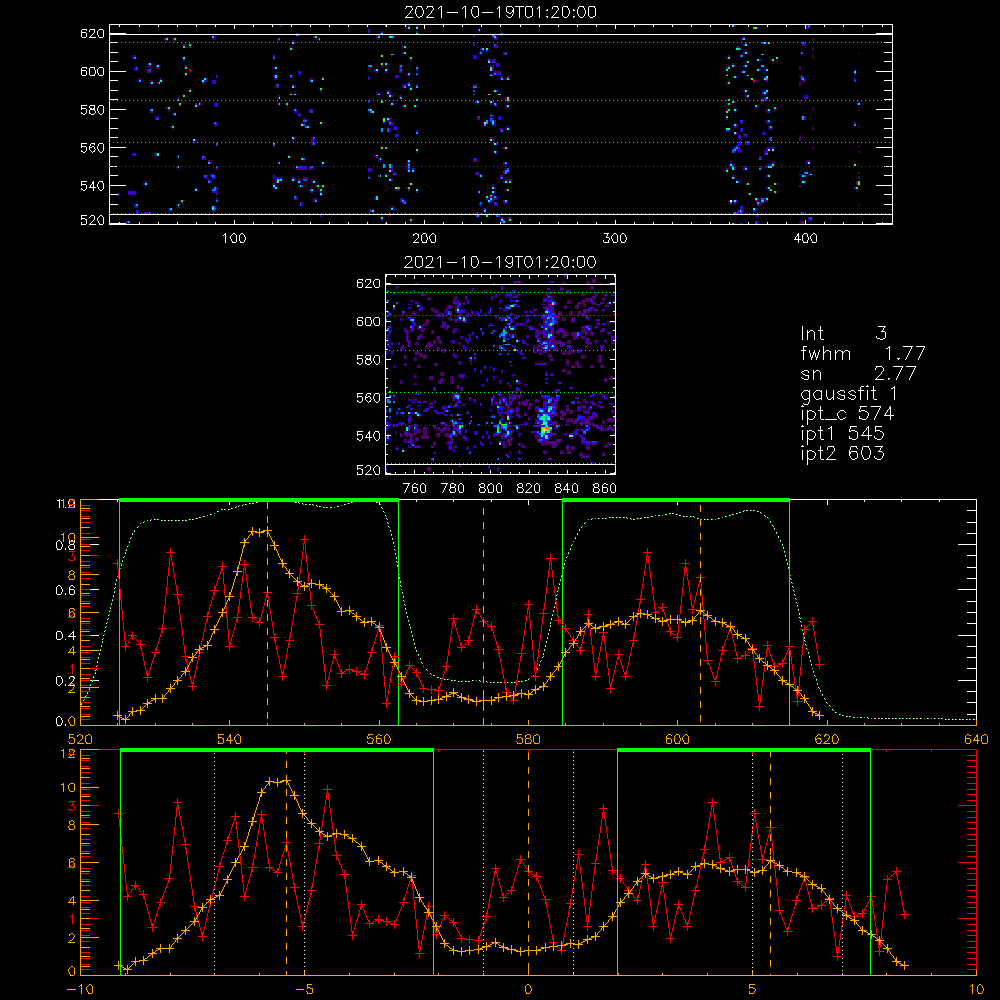Select the 'gaussfit 1' readout text
1000x1000 pixels.
[x=849, y=393]
